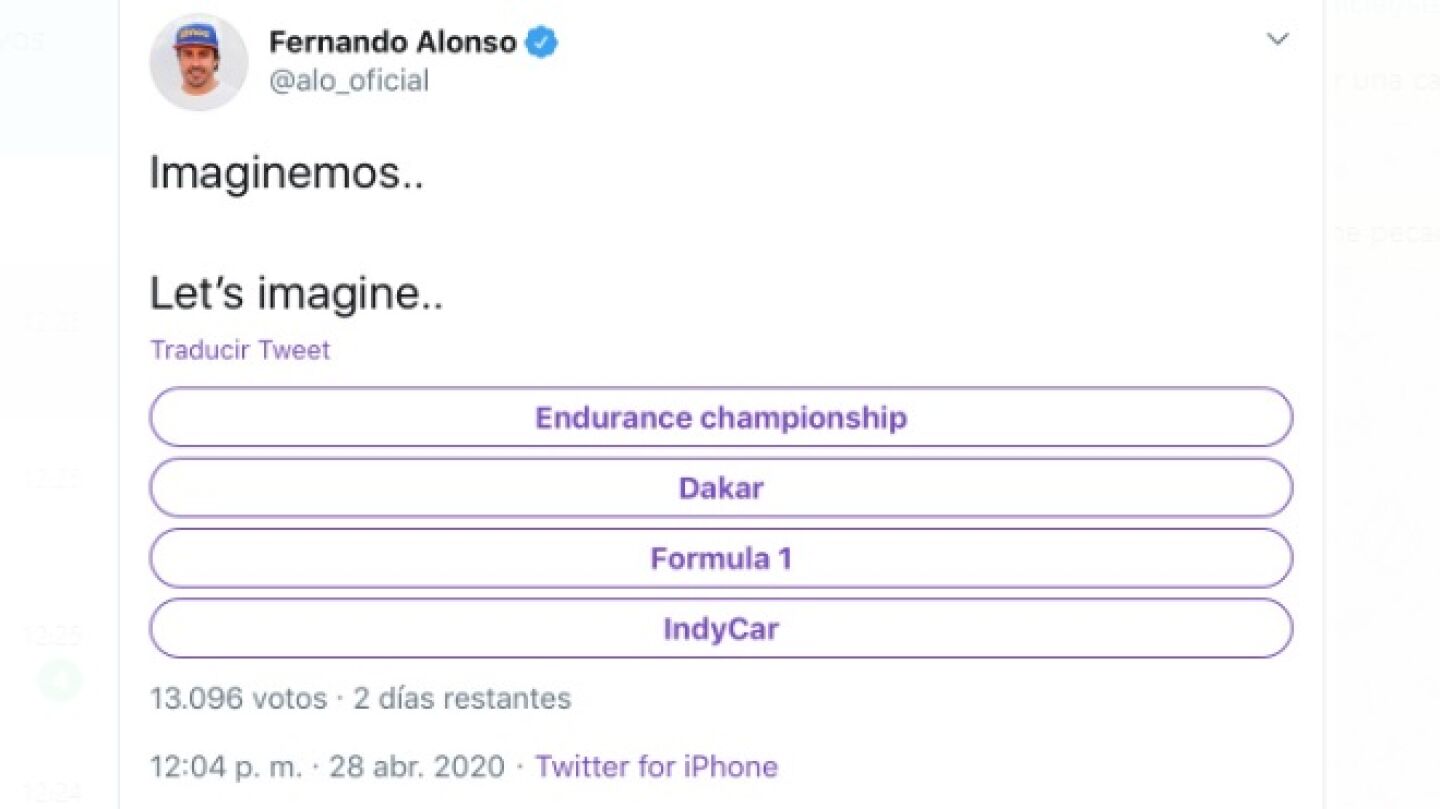Viewport: 1440px width, 809px height.
Task: Click the faded 13:25 background timestamp
Action: click(x=54, y=636)
